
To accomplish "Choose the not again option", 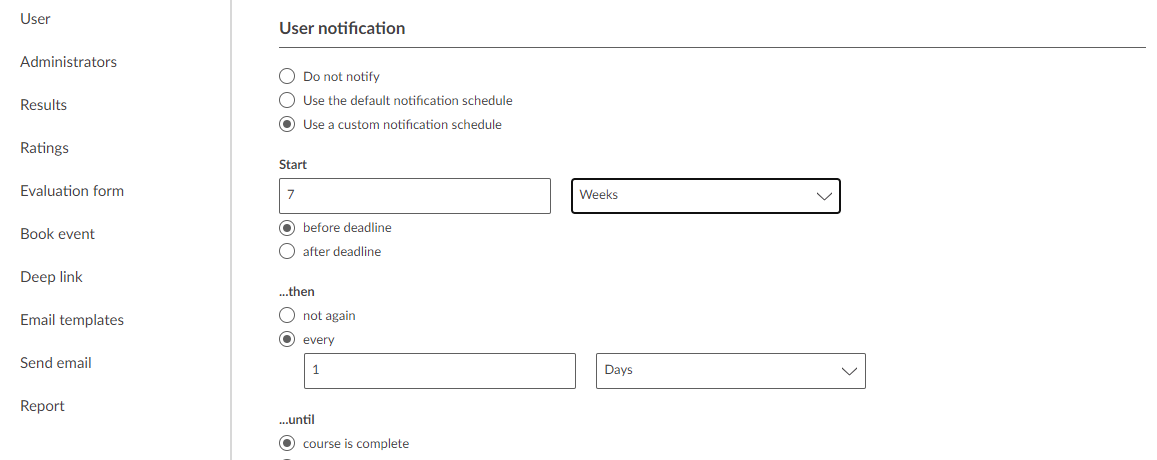I will coord(287,315).
